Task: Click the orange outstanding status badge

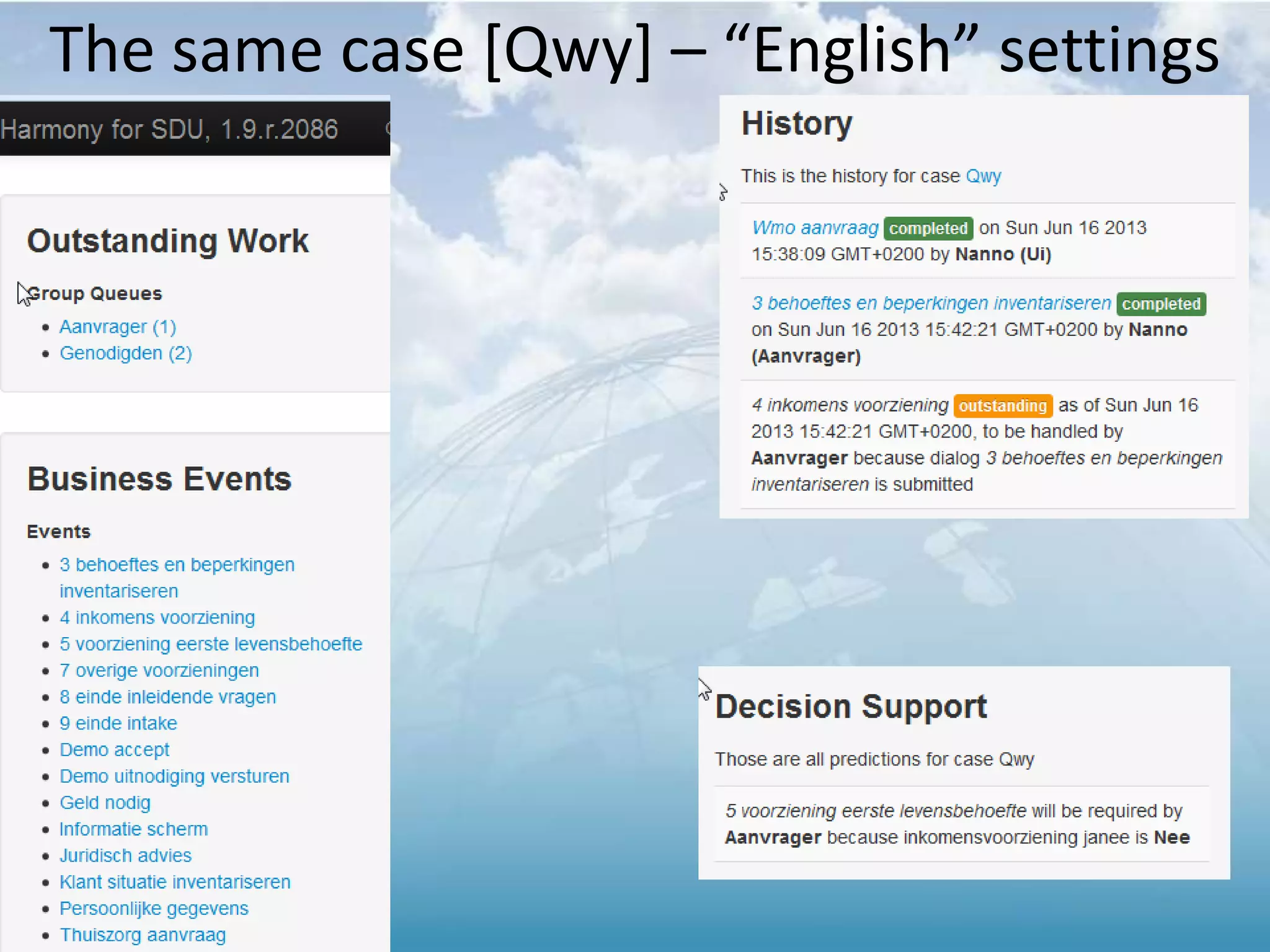Action: 1003,406
